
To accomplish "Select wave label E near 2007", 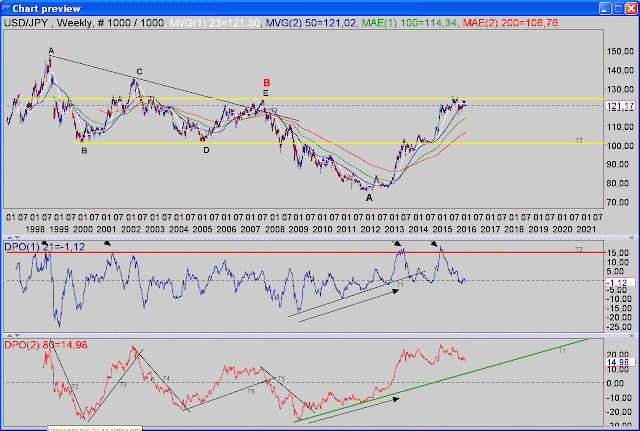I will pos(265,93).
